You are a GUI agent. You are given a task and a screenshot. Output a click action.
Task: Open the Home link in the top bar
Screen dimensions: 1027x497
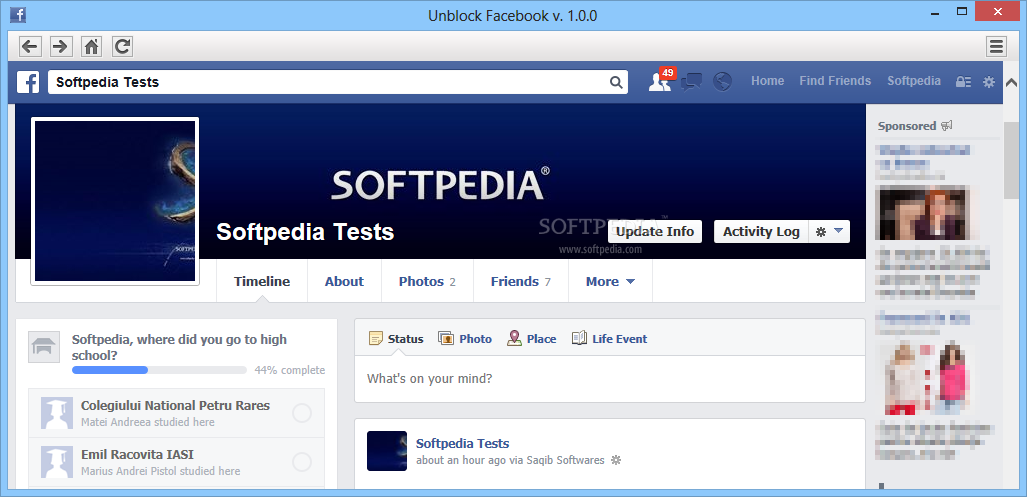(768, 81)
